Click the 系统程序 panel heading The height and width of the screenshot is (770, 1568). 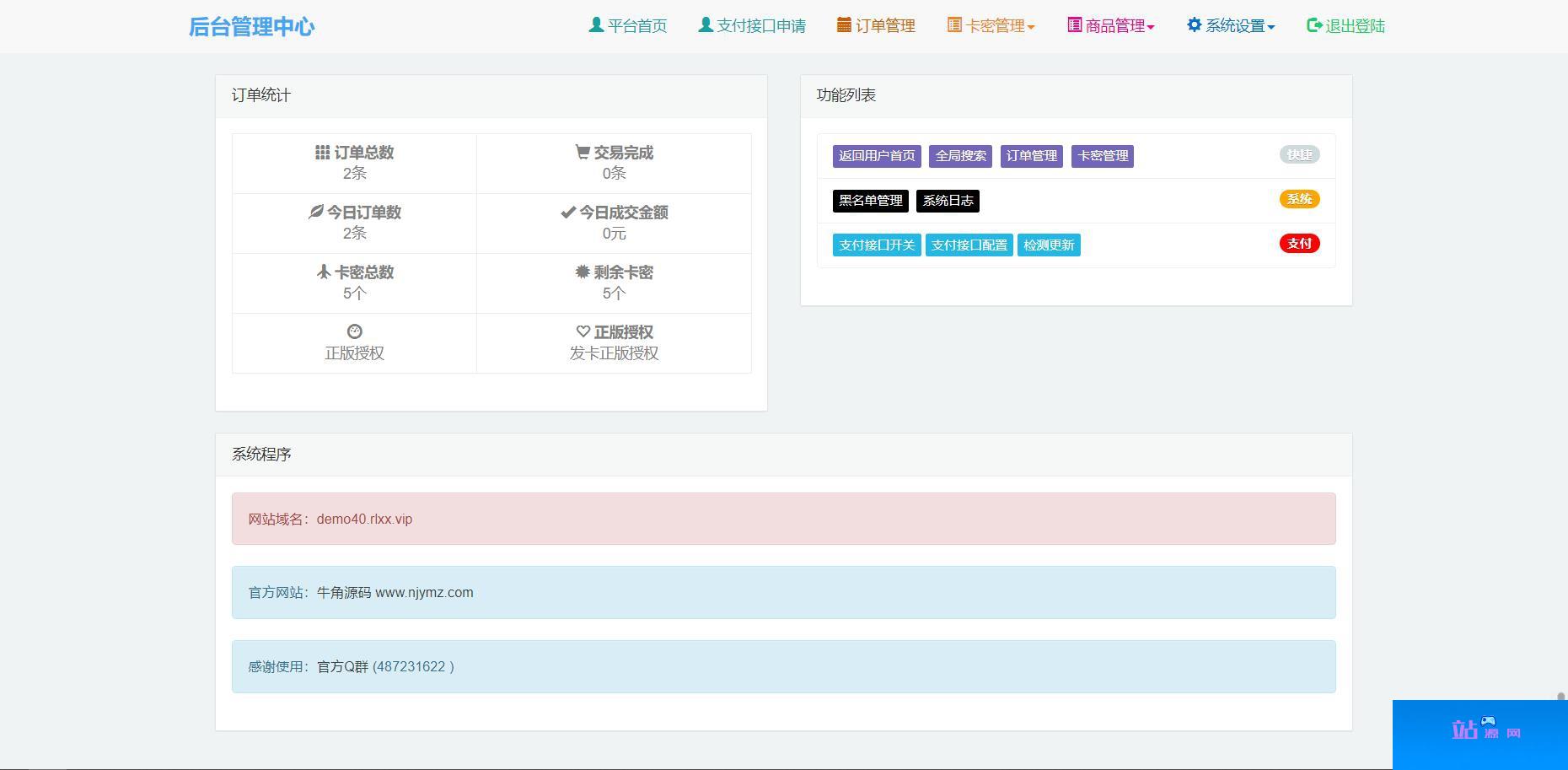coord(261,454)
